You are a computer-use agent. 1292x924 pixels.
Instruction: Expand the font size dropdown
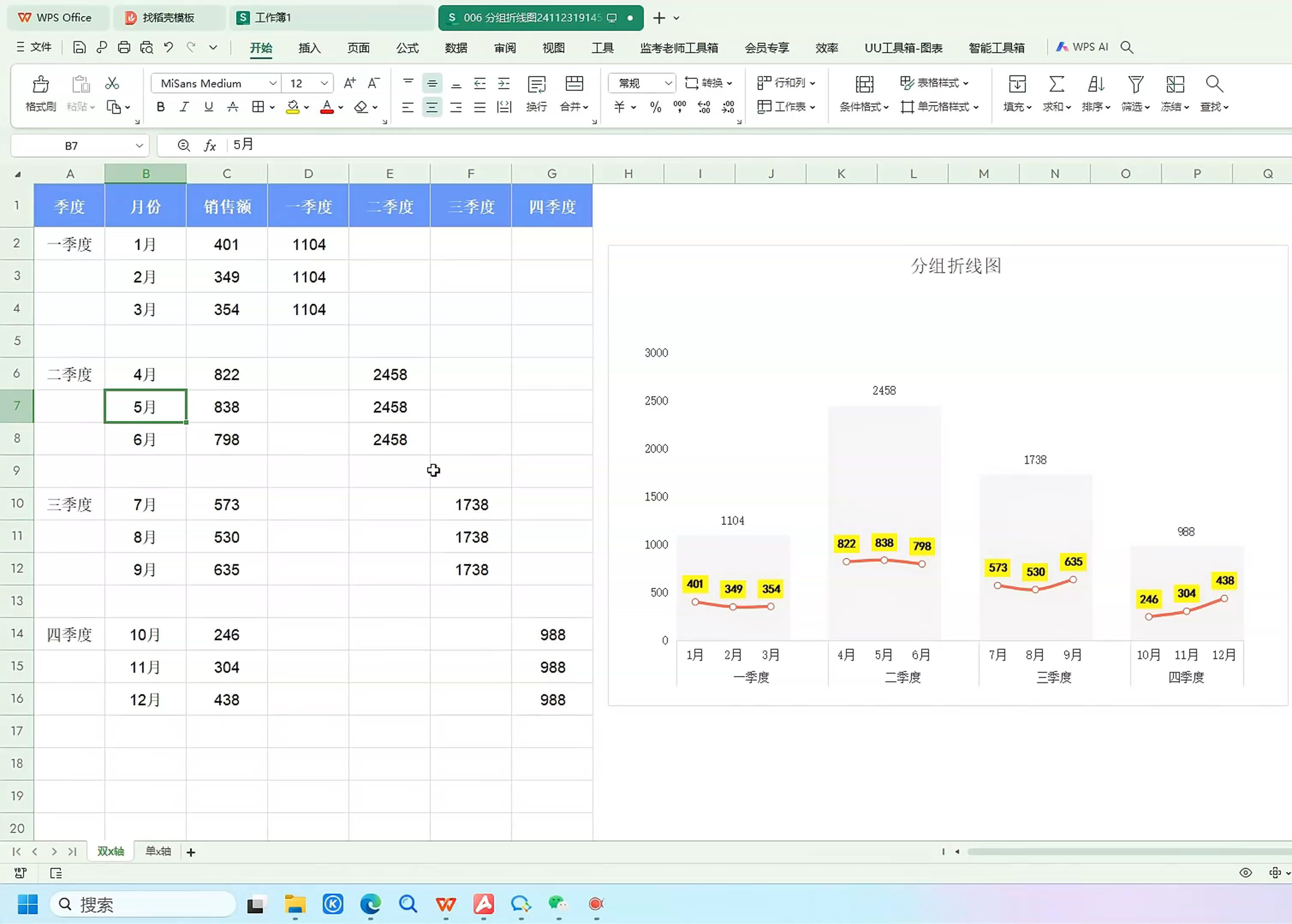(322, 83)
